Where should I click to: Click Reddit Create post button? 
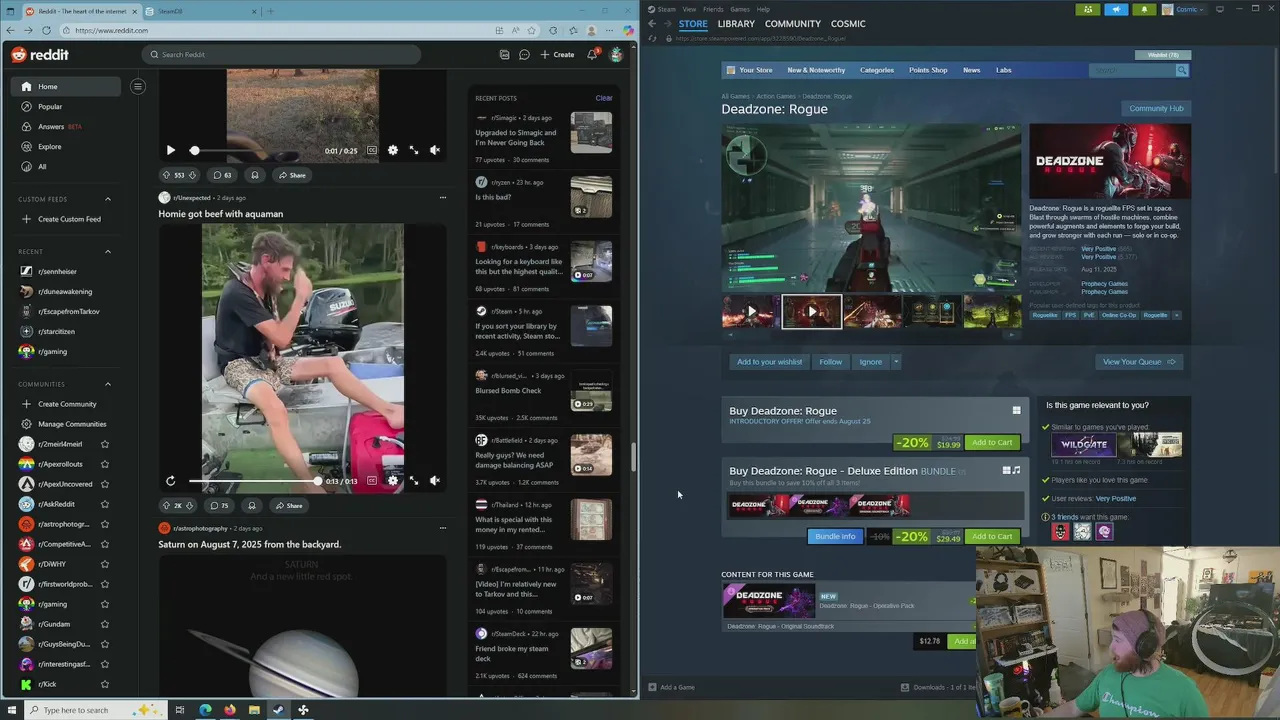click(x=557, y=54)
